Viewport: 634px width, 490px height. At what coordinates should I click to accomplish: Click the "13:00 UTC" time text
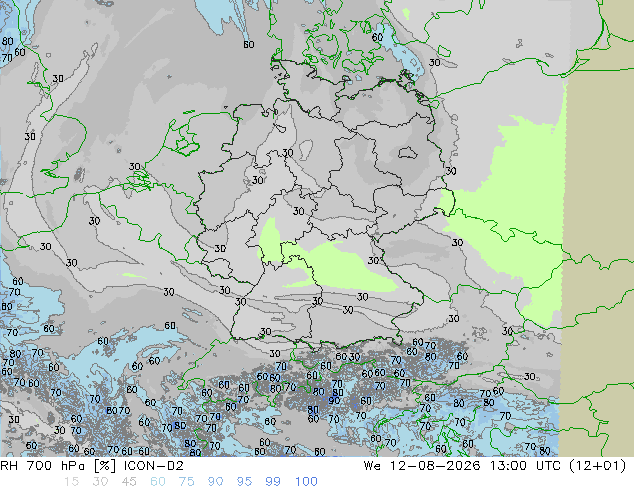[x=526, y=466]
